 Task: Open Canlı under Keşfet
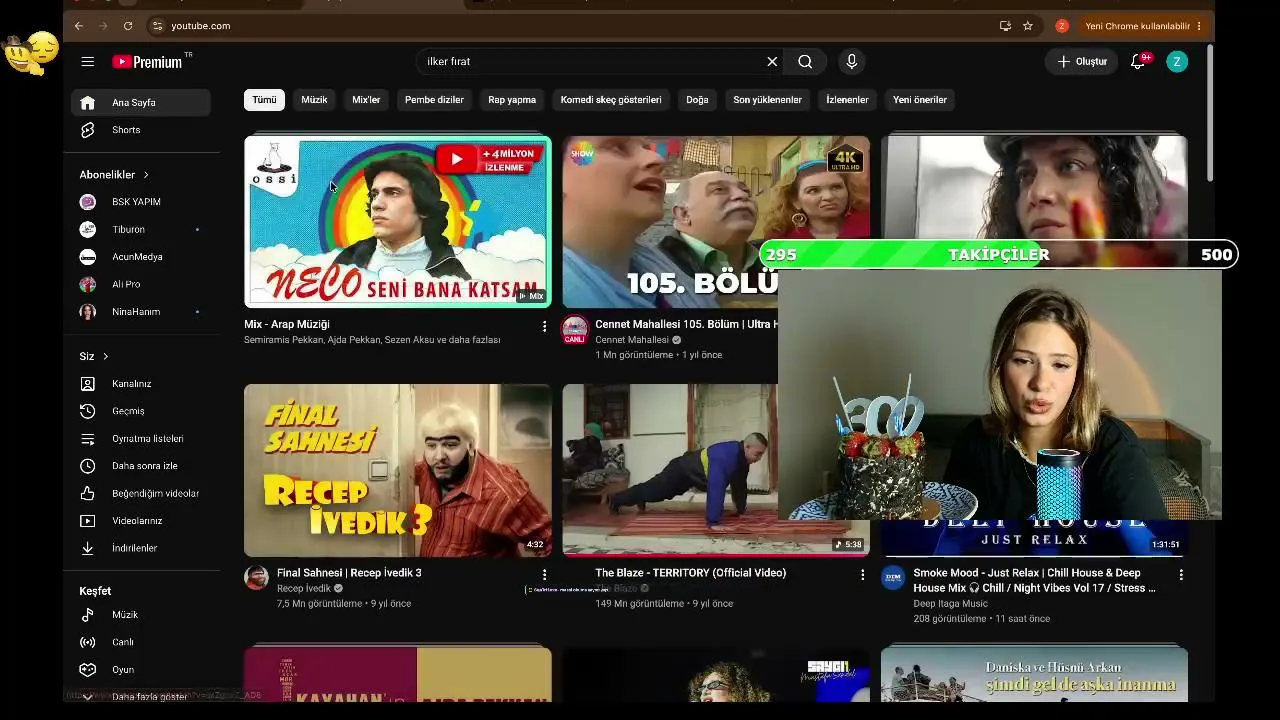[141, 642]
